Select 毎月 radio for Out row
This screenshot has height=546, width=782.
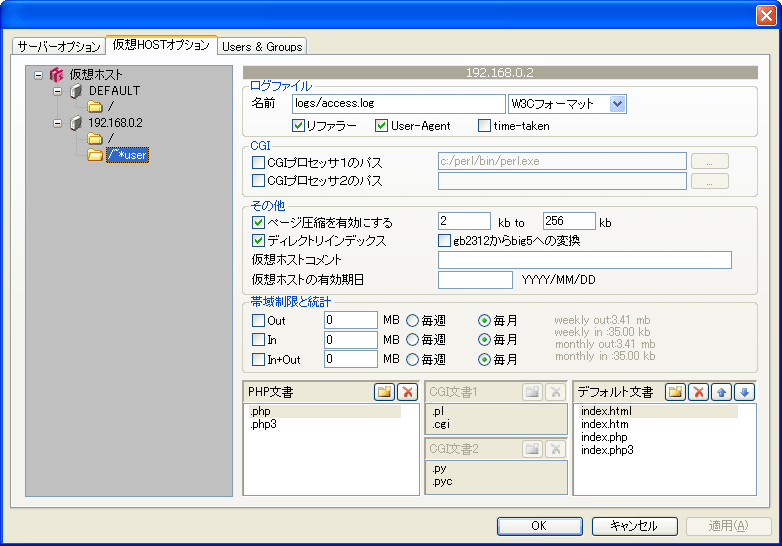[484, 320]
